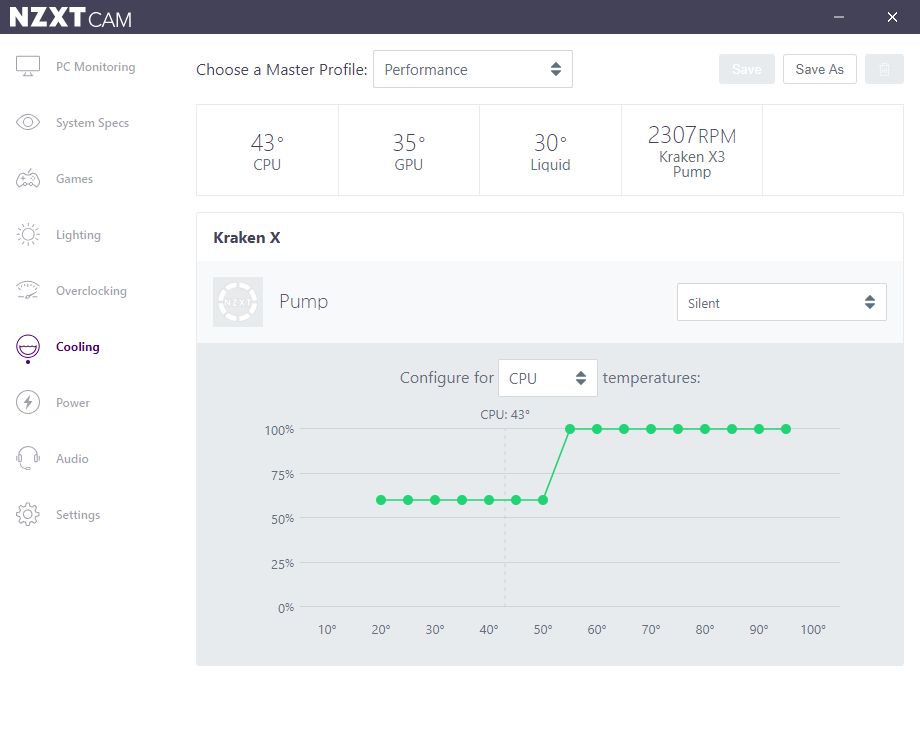
Task: Select the Cooling menu label
Action: pyautogui.click(x=77, y=347)
